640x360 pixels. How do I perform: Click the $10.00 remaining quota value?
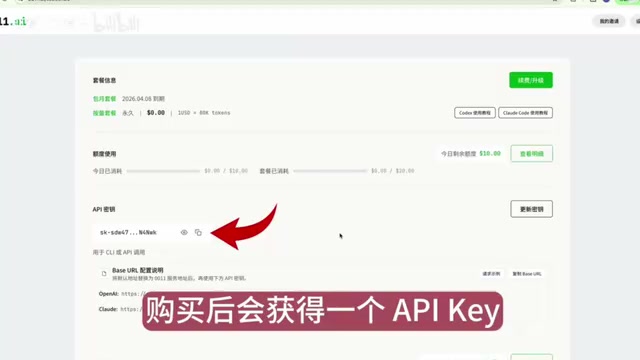pos(490,153)
